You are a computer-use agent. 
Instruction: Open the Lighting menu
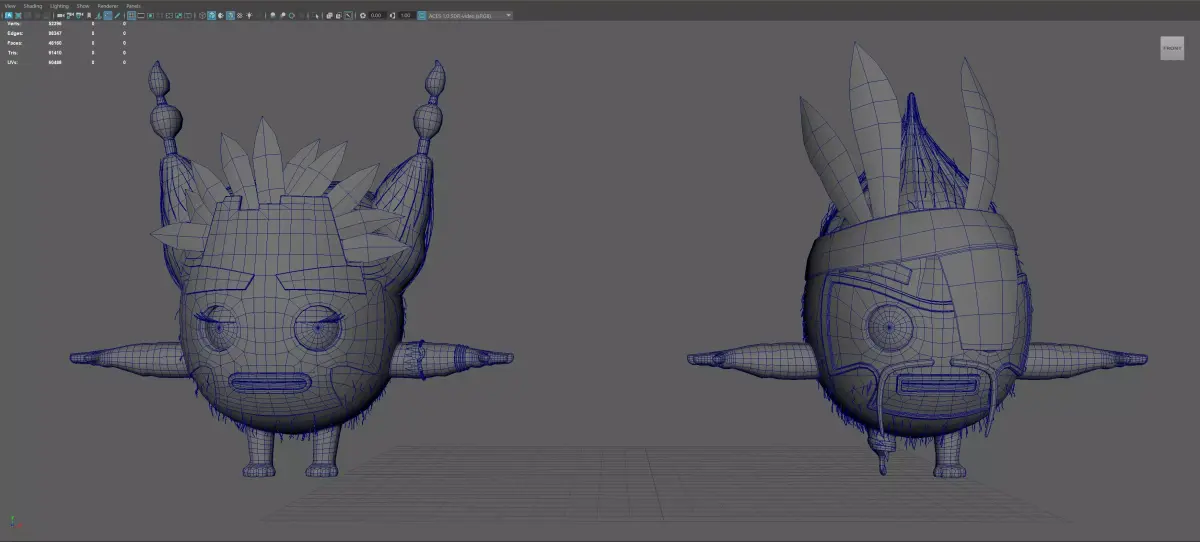click(59, 5)
